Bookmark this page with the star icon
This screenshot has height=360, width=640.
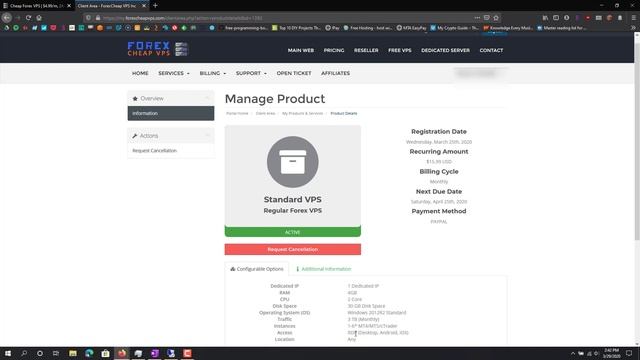click(x=496, y=18)
